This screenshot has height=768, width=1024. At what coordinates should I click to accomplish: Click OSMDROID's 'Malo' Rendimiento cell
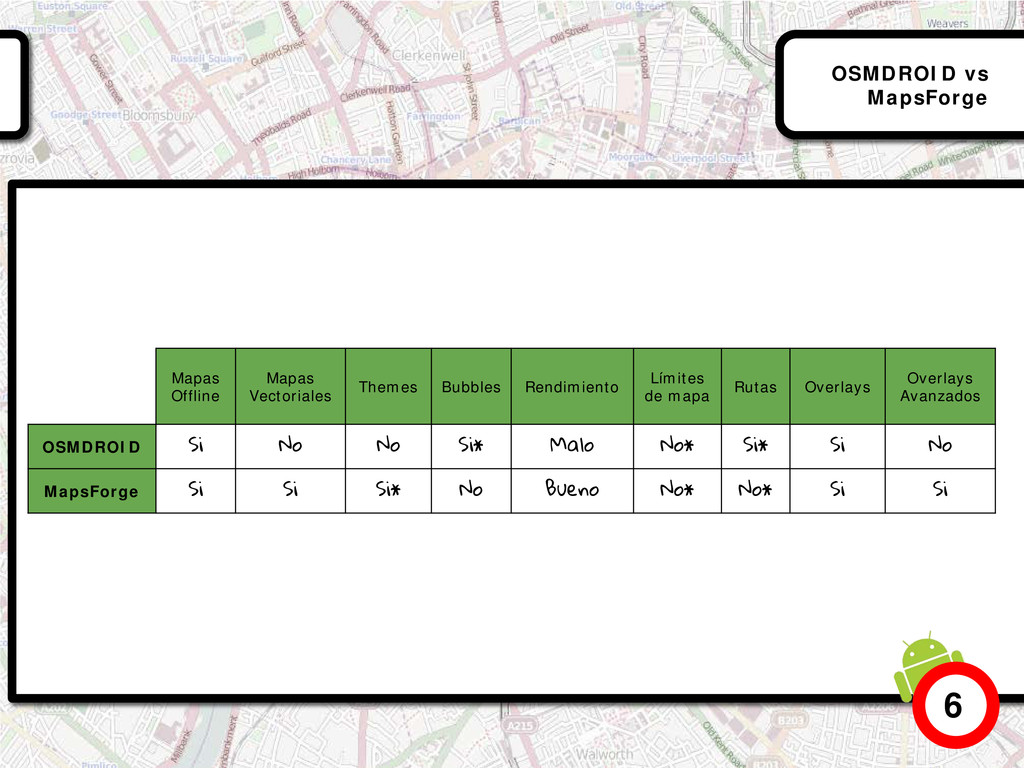pyautogui.click(x=572, y=447)
